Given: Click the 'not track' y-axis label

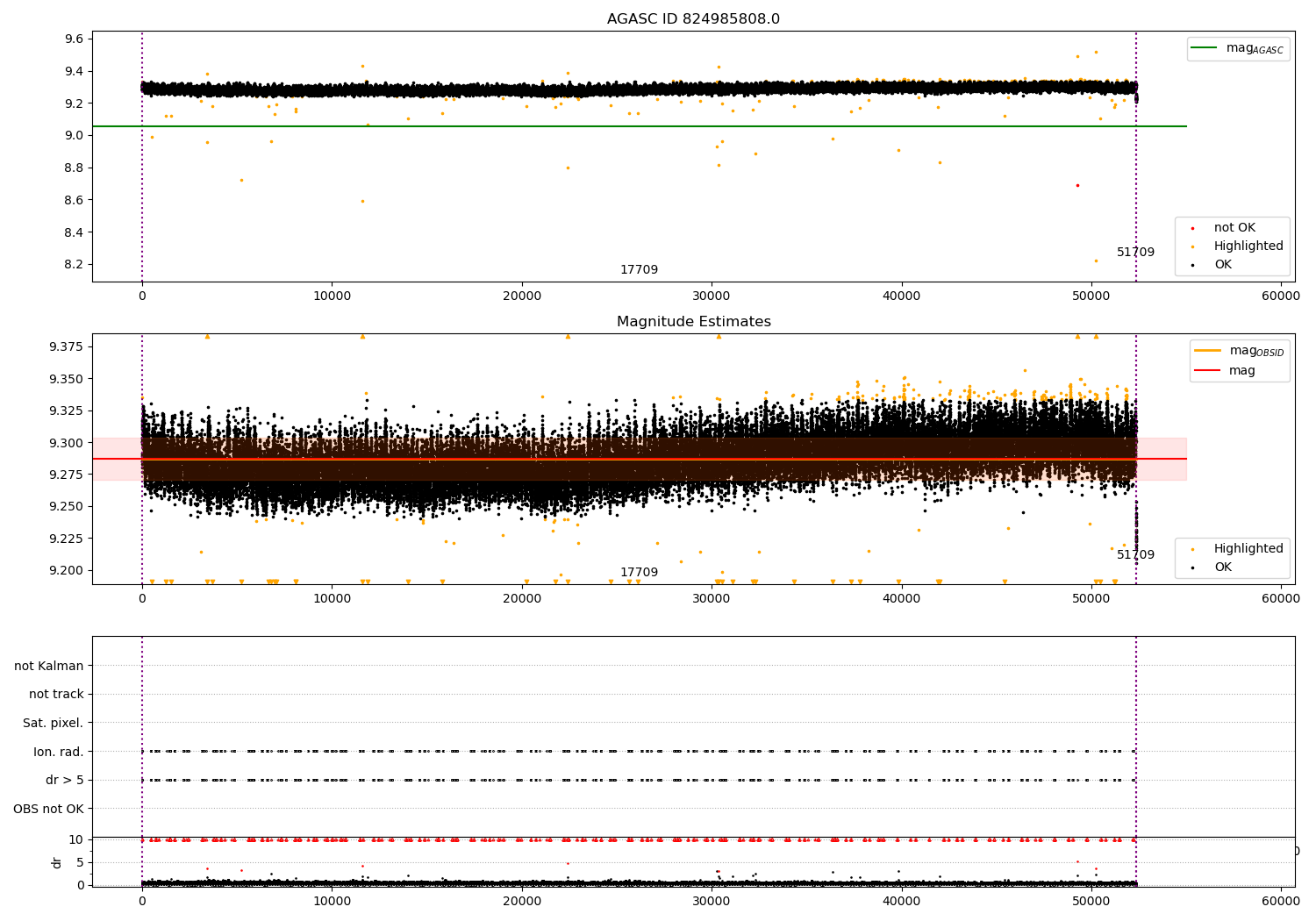Looking at the screenshot, I should point(56,694).
